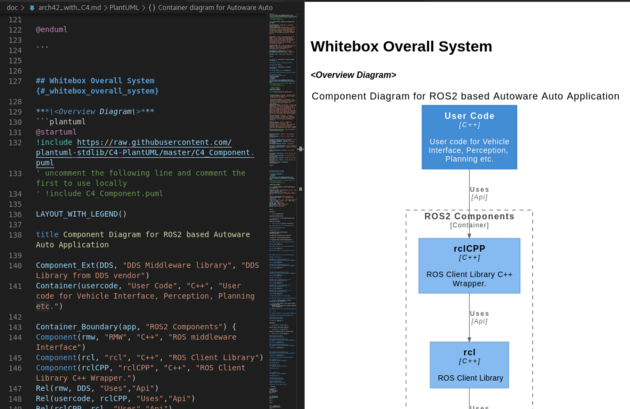Click the Overview Diagram italic text in preview
This screenshot has height=409, width=630.
(353, 75)
